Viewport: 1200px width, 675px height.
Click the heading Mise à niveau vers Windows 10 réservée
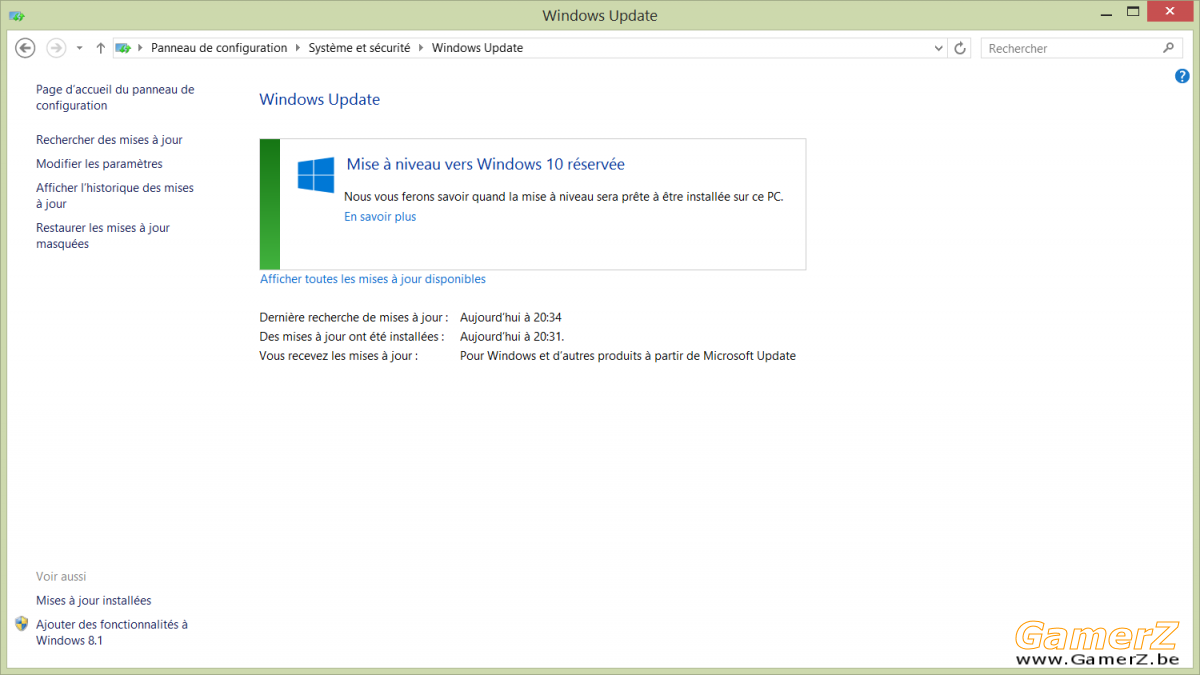tap(486, 164)
